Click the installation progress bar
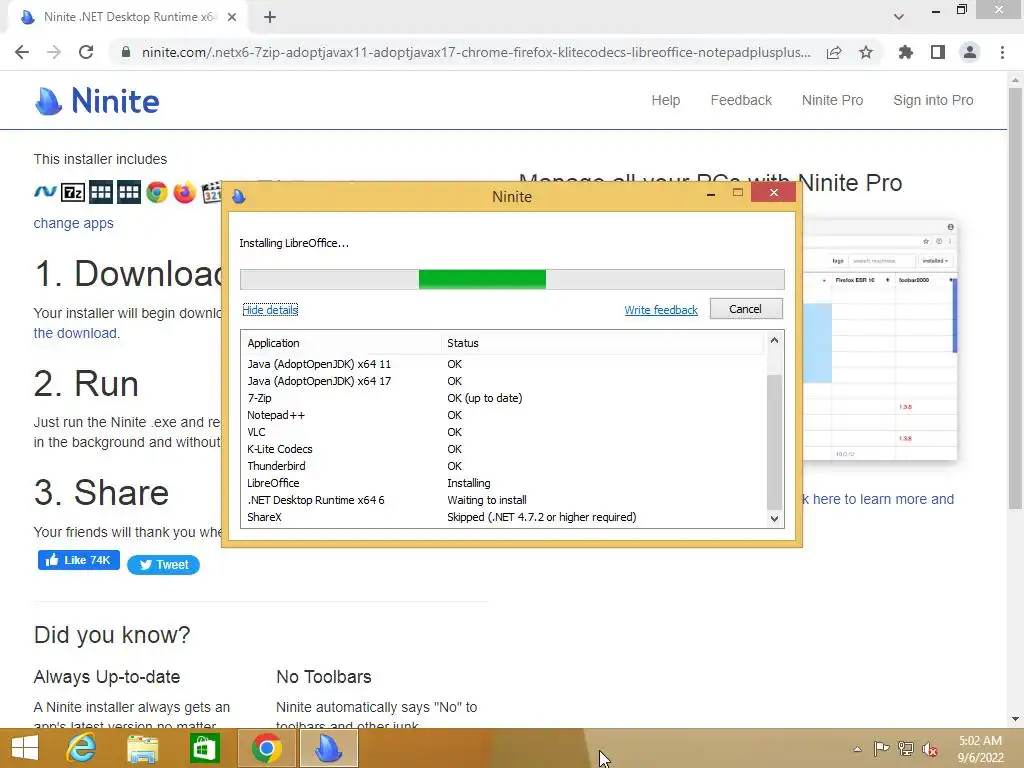Image resolution: width=1024 pixels, height=768 pixels. coord(512,280)
